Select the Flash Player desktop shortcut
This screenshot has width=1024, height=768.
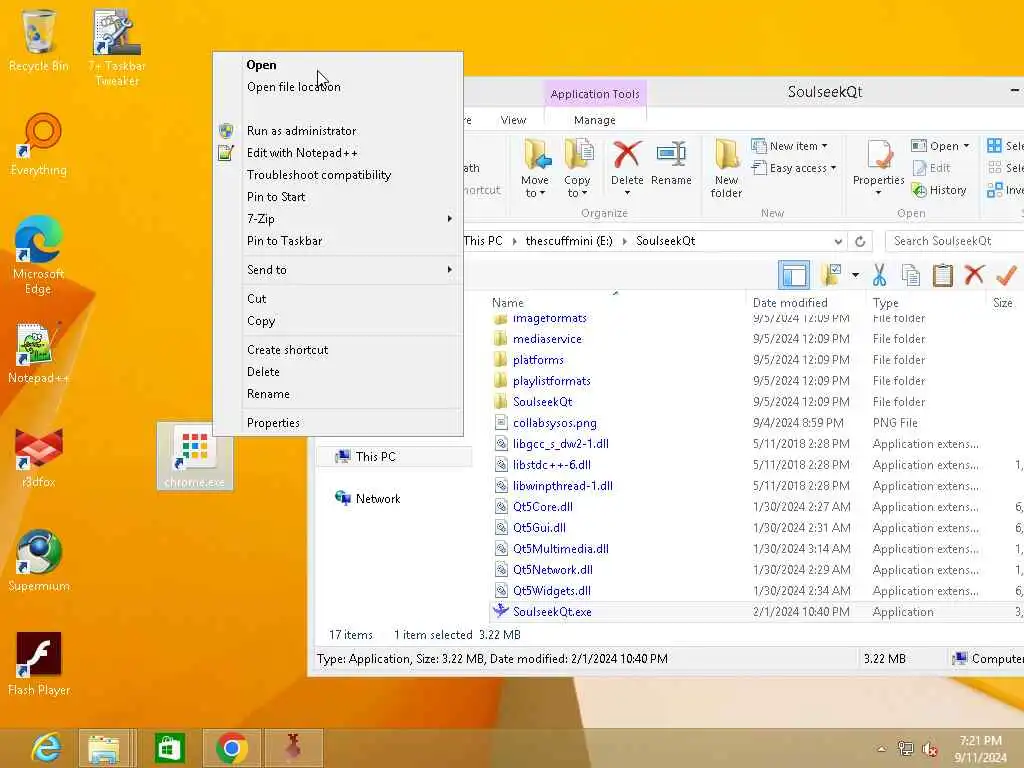click(39, 664)
